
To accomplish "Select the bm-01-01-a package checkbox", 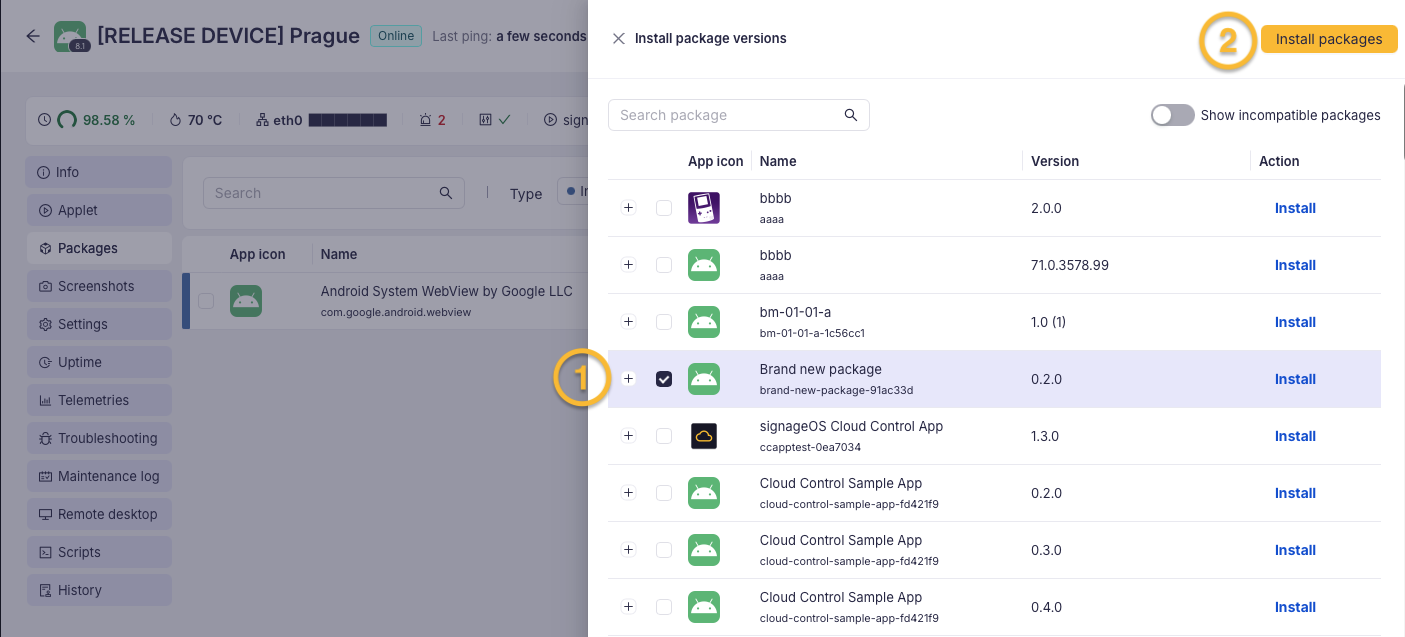I will [x=664, y=322].
